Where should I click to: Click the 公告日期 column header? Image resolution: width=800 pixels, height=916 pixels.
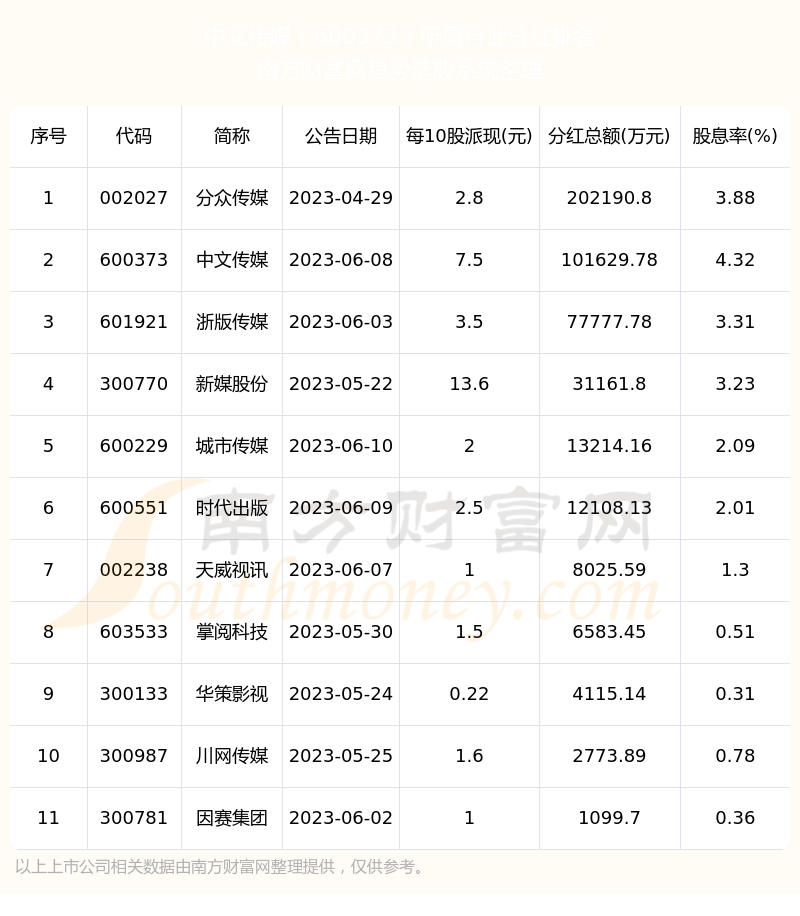[341, 137]
